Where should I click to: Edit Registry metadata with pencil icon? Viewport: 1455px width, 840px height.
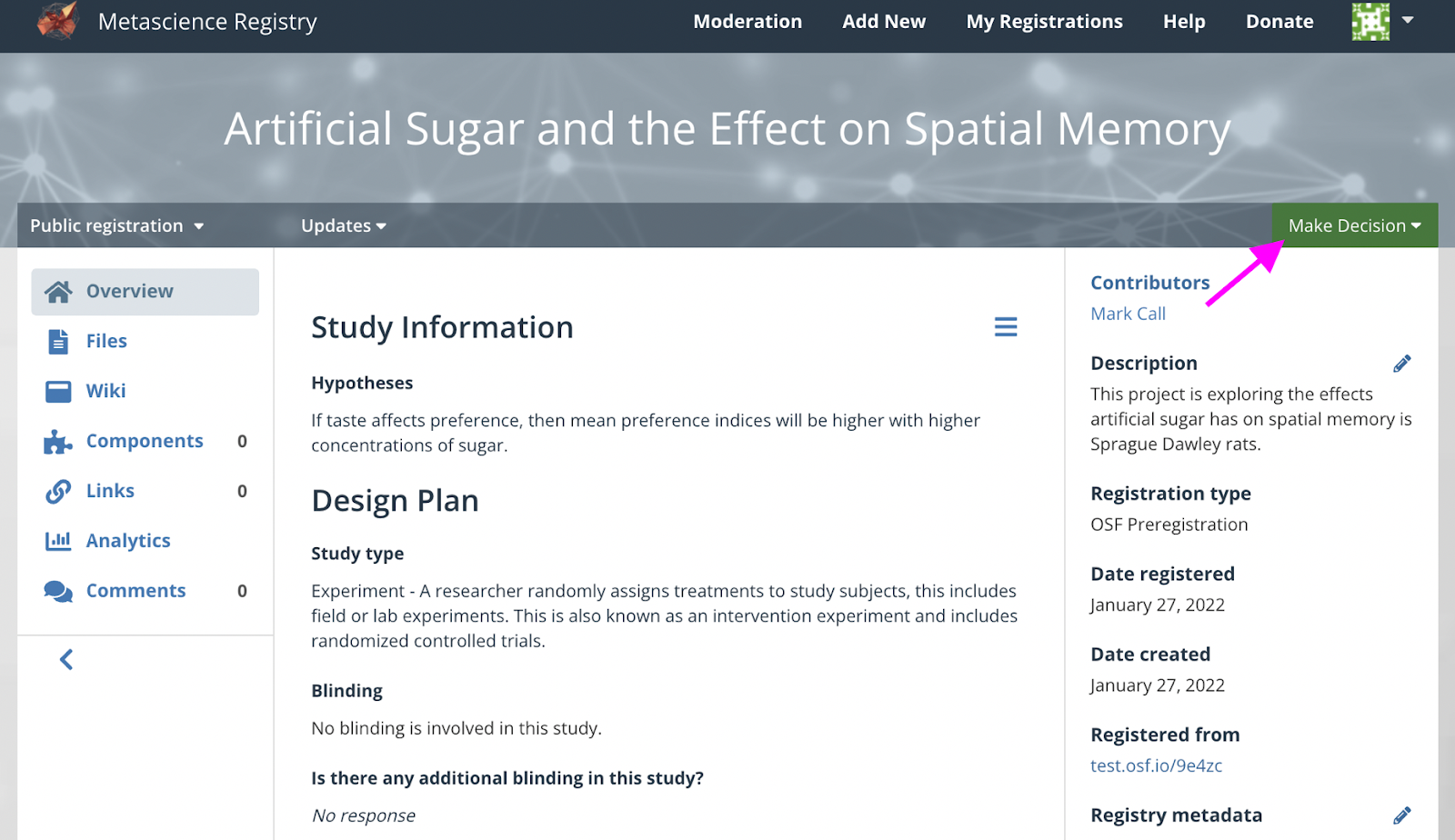[x=1402, y=815]
